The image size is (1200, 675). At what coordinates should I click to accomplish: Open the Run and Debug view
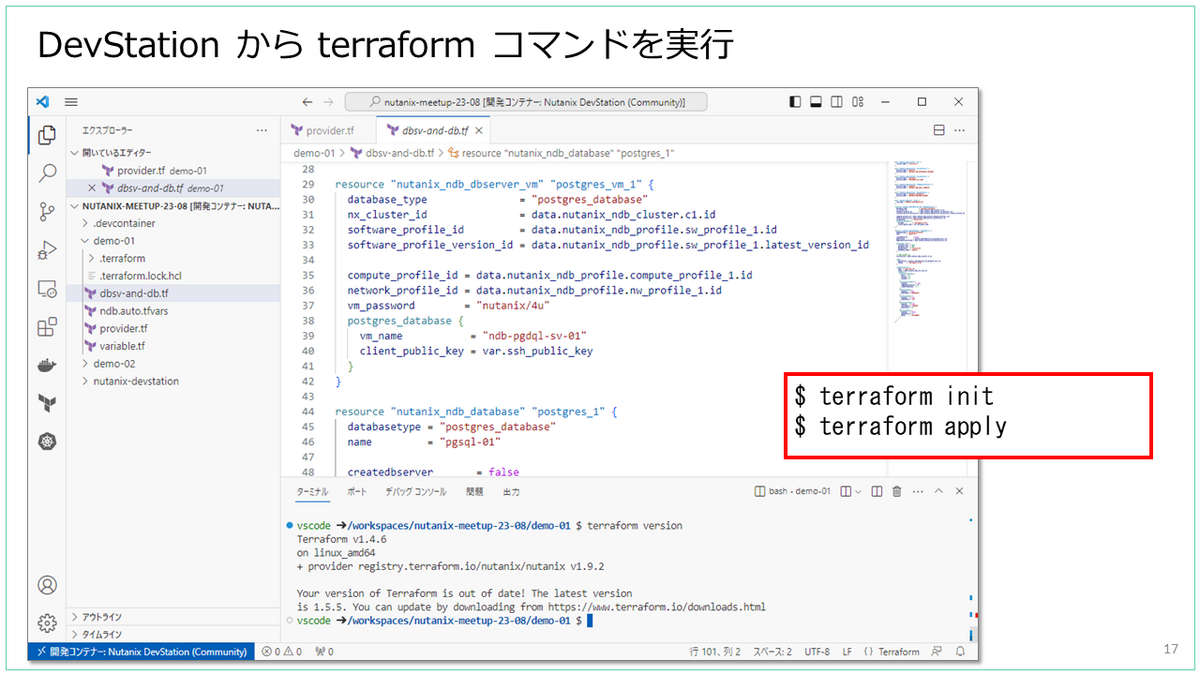pyautogui.click(x=46, y=250)
